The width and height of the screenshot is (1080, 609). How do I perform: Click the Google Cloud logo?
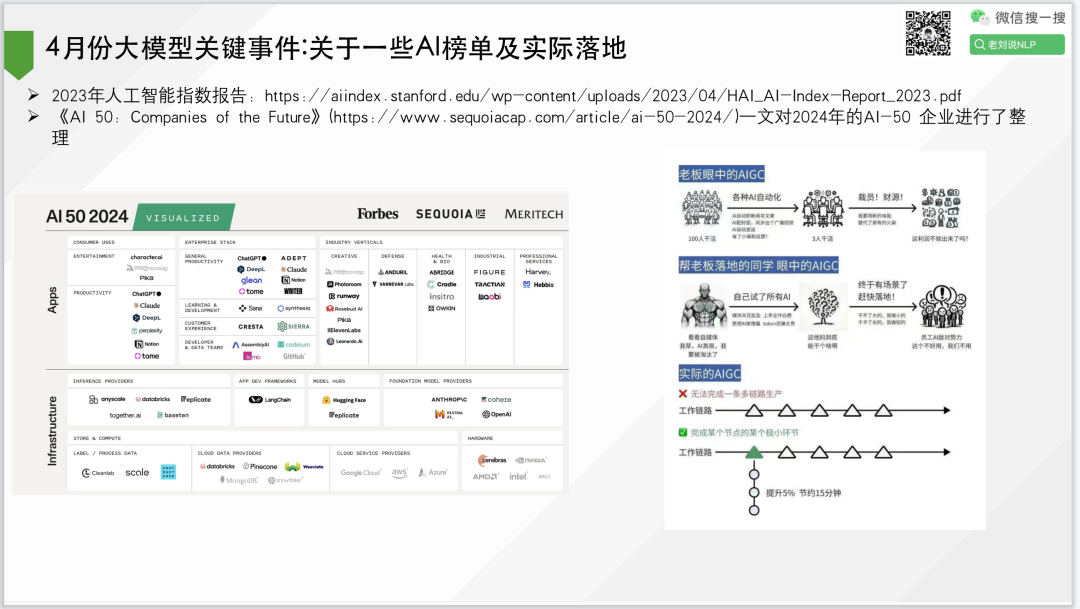pos(361,473)
